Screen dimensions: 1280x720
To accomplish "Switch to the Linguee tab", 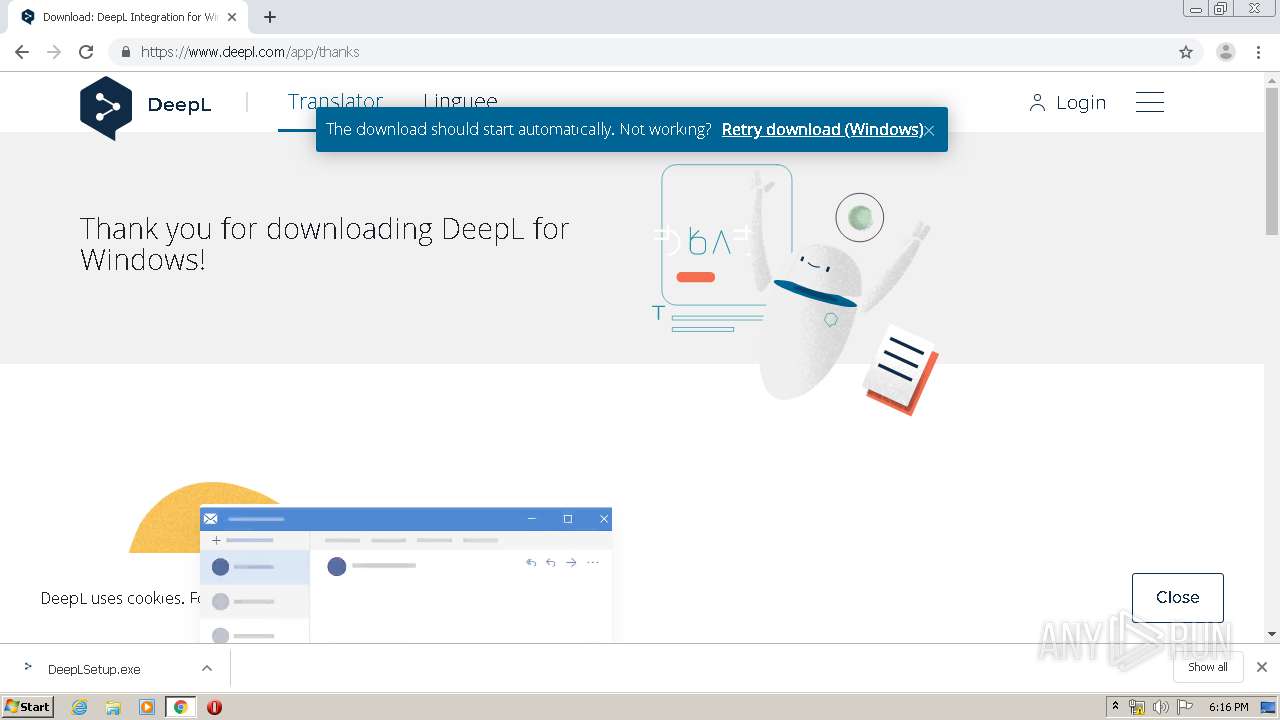I will click(460, 101).
